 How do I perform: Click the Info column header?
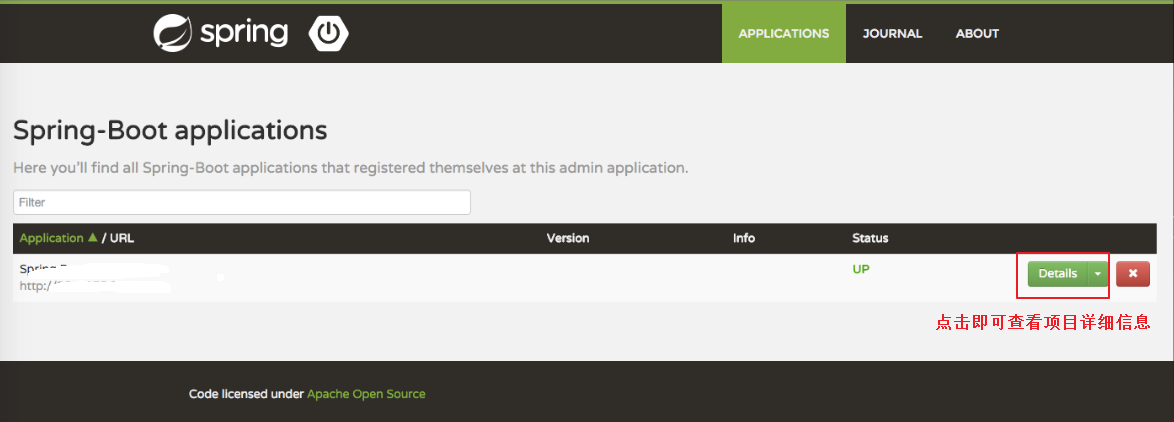point(743,238)
